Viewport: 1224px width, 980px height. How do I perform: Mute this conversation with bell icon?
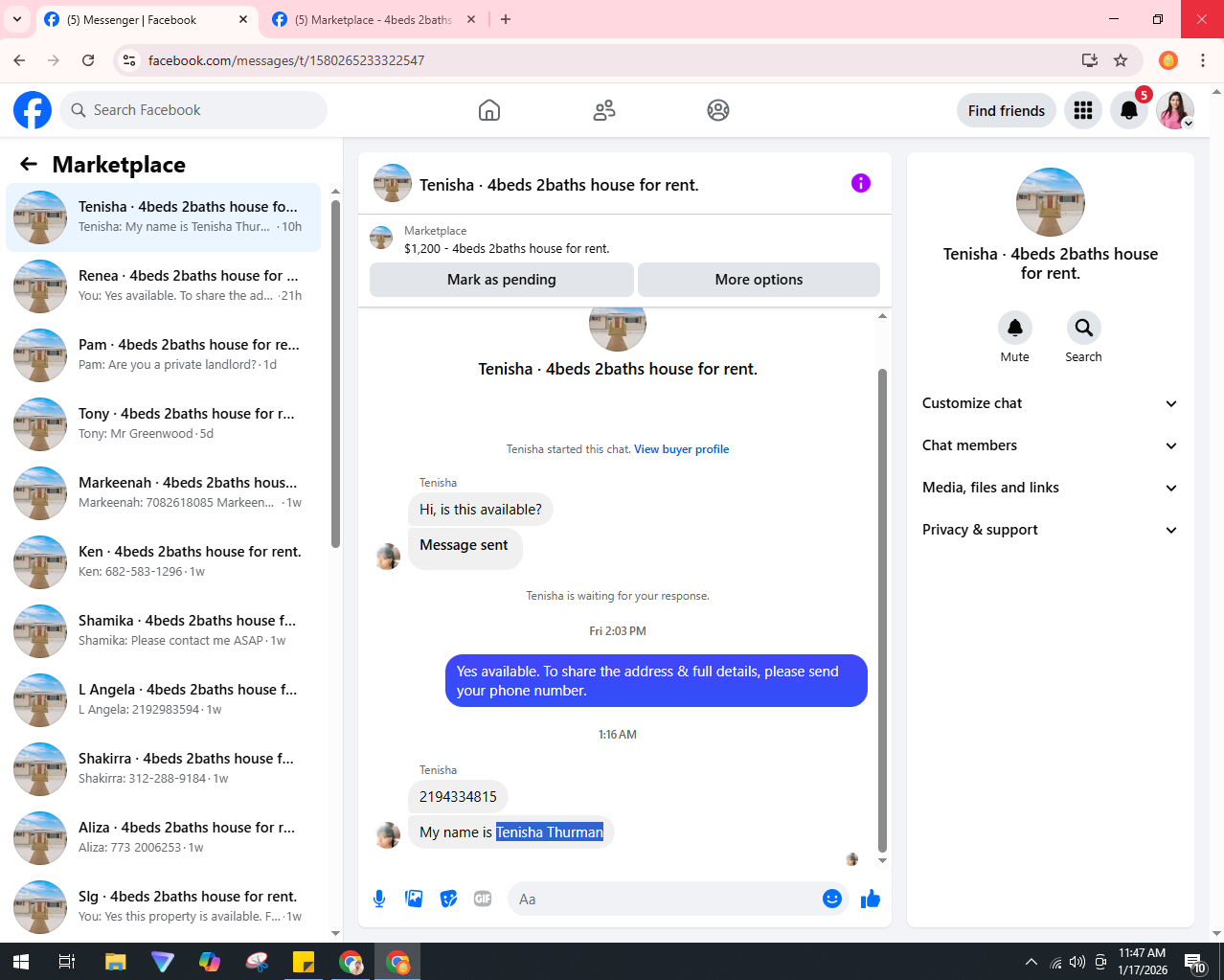click(x=1015, y=328)
